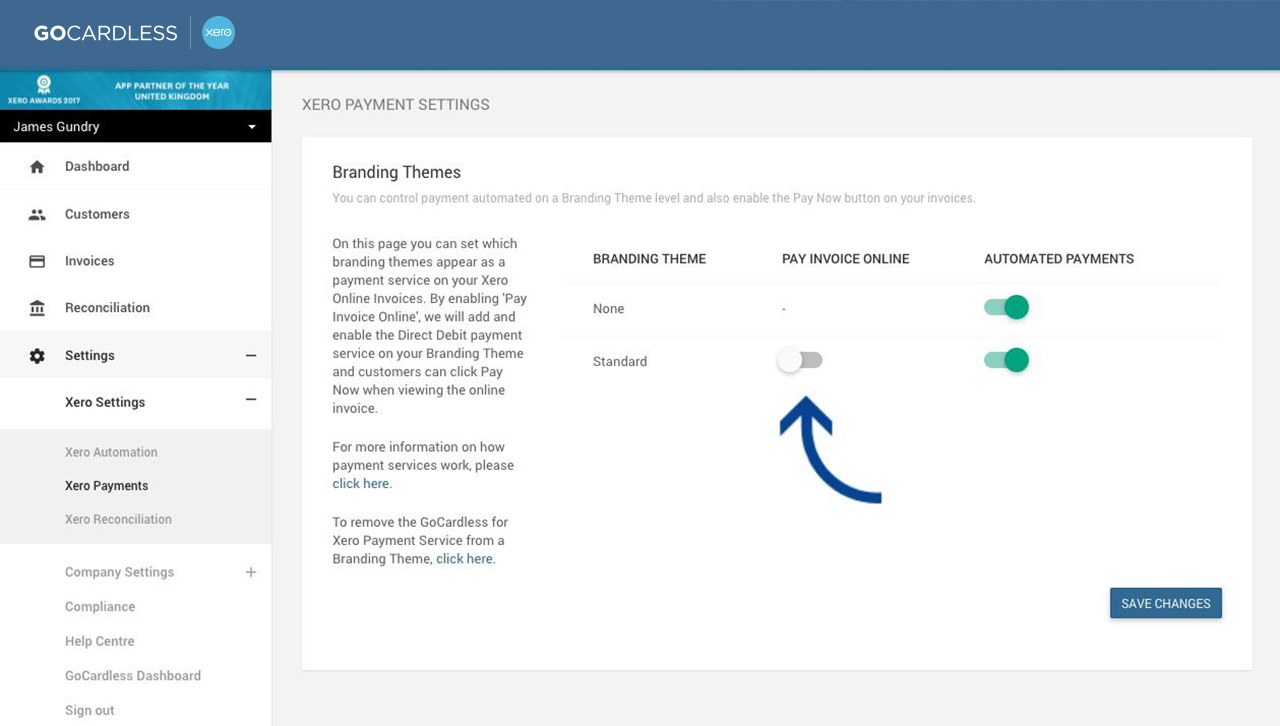Click the GoCardless logo

click(105, 33)
